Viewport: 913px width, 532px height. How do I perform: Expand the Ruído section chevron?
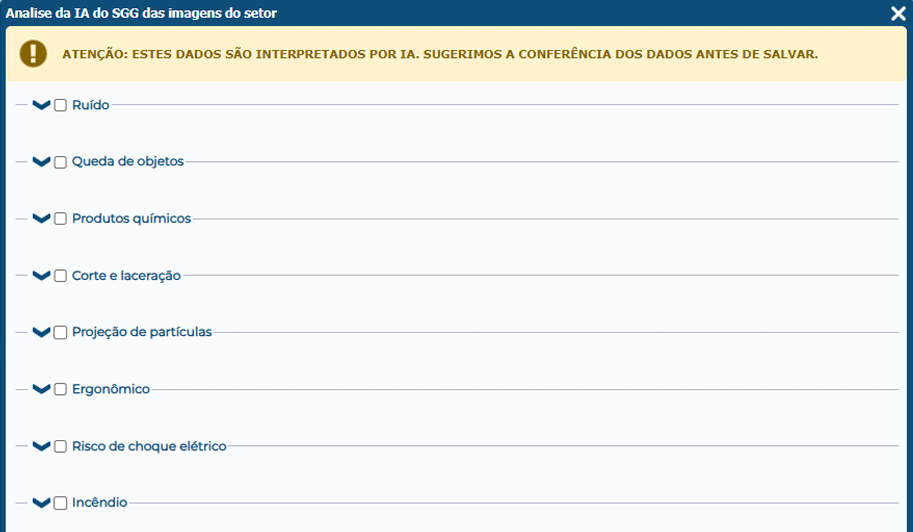tap(41, 105)
